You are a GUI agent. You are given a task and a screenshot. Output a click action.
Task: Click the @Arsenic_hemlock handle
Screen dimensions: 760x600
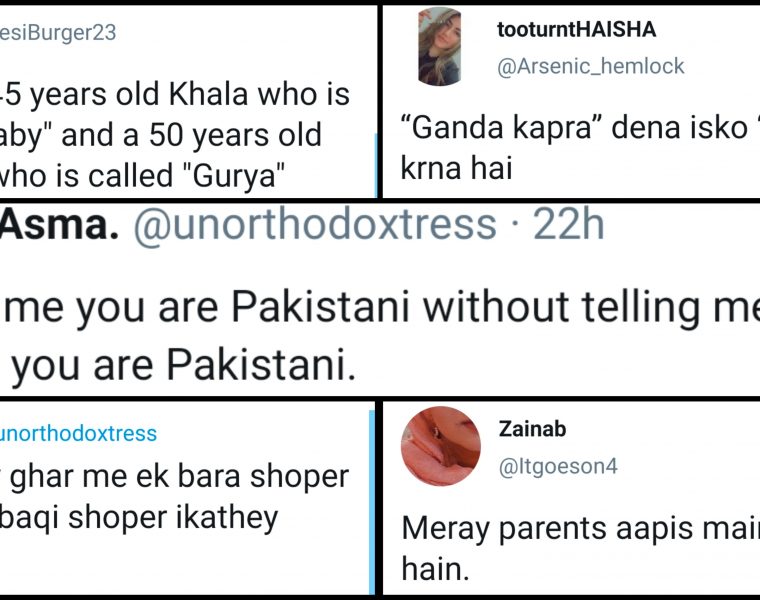[590, 66]
